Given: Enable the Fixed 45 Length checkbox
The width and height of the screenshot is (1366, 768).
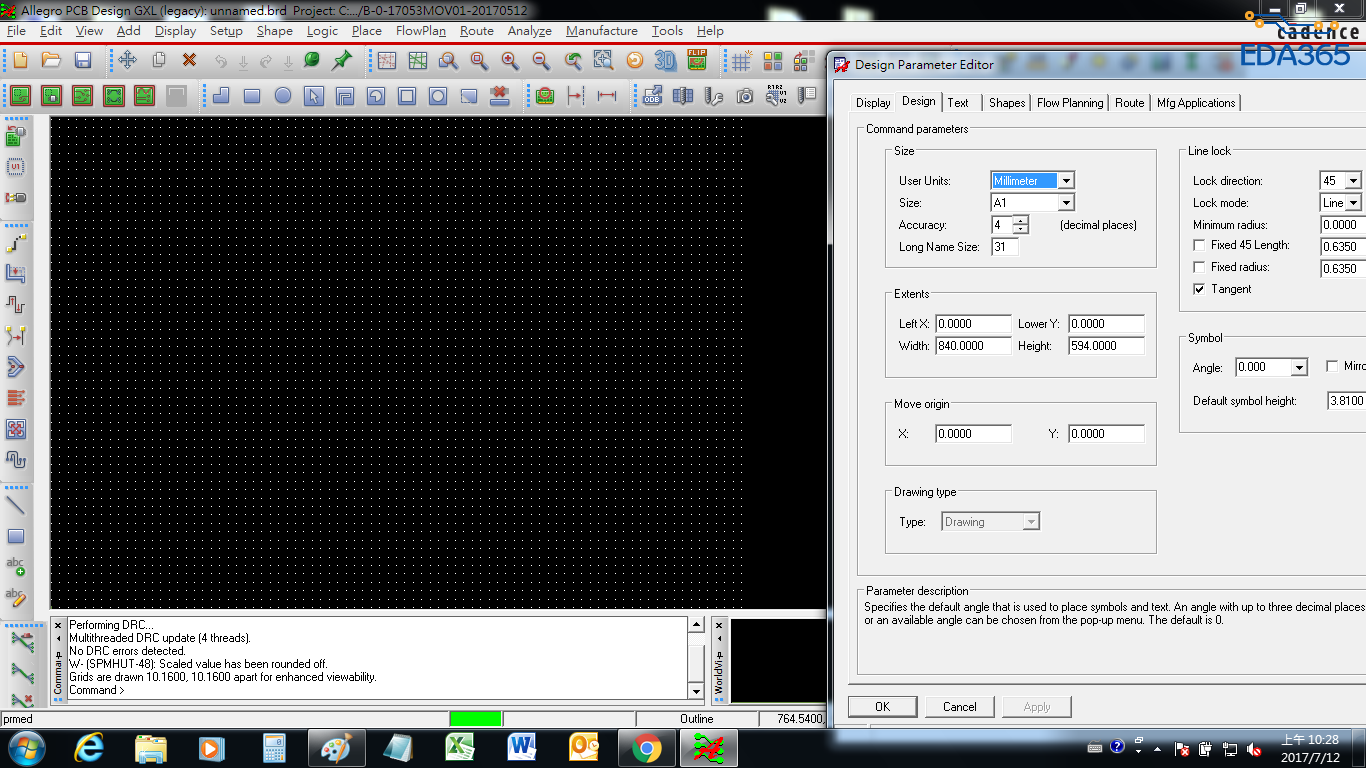Looking at the screenshot, I should click(1199, 245).
